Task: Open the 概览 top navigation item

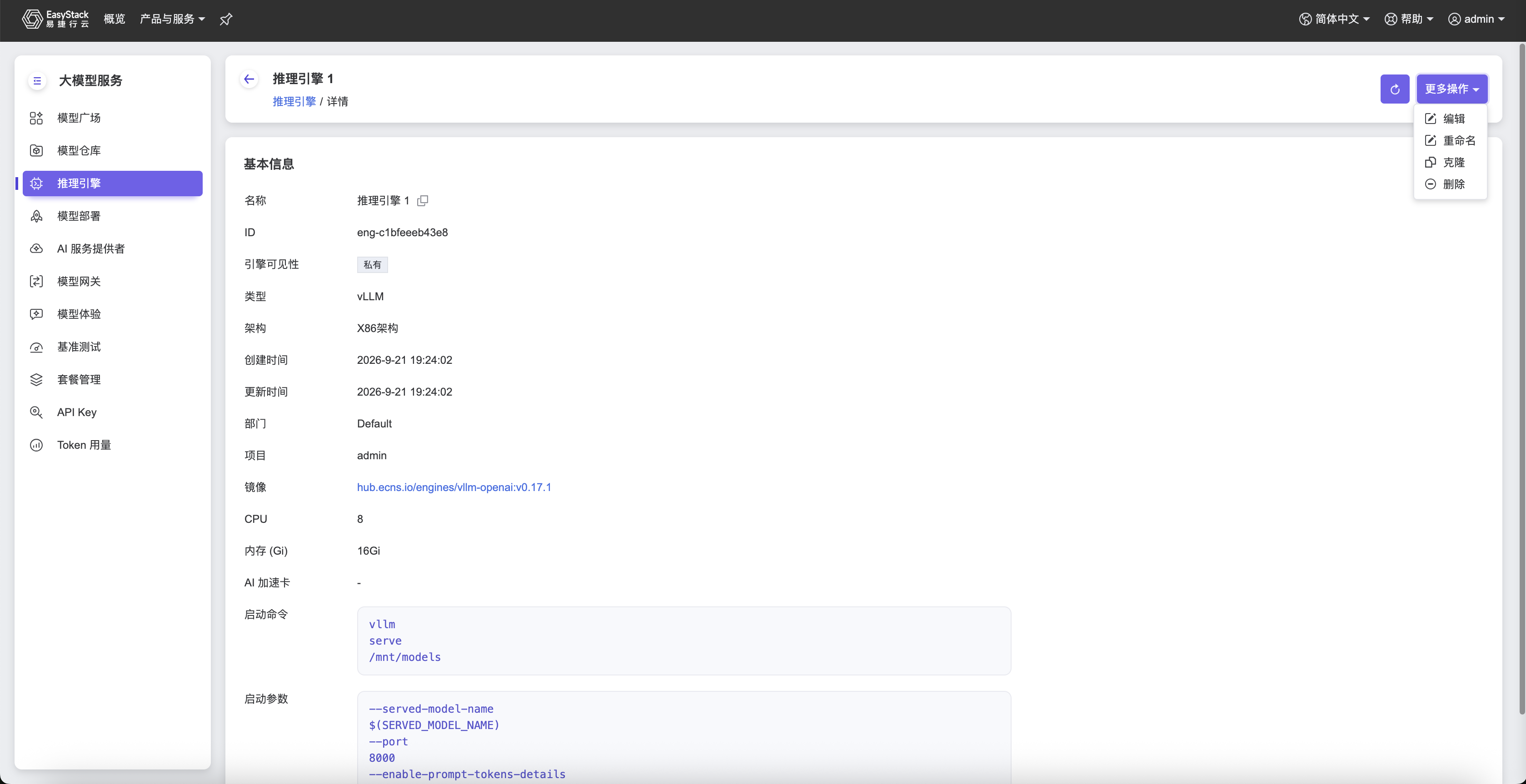Action: 115,19
